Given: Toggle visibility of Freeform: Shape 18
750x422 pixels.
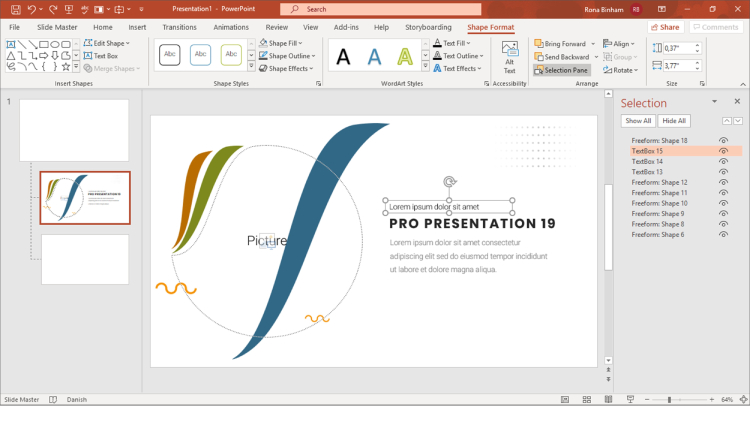Looking at the screenshot, I should coord(724,141).
